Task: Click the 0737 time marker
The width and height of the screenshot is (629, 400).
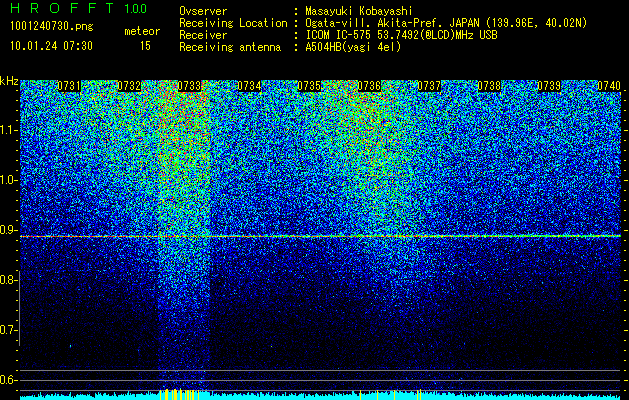Action: (x=429, y=86)
